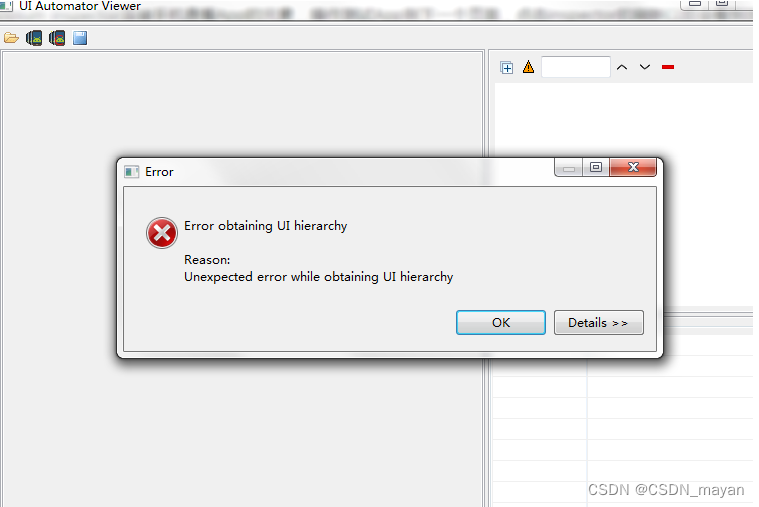Minimize the Error dialog window

point(569,168)
